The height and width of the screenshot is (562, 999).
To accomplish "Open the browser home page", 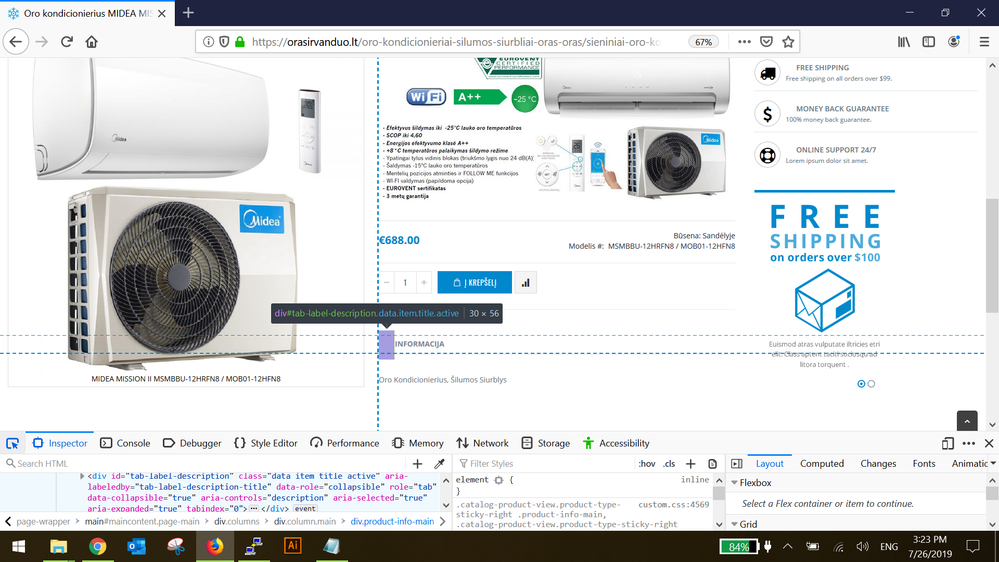I will pos(92,42).
